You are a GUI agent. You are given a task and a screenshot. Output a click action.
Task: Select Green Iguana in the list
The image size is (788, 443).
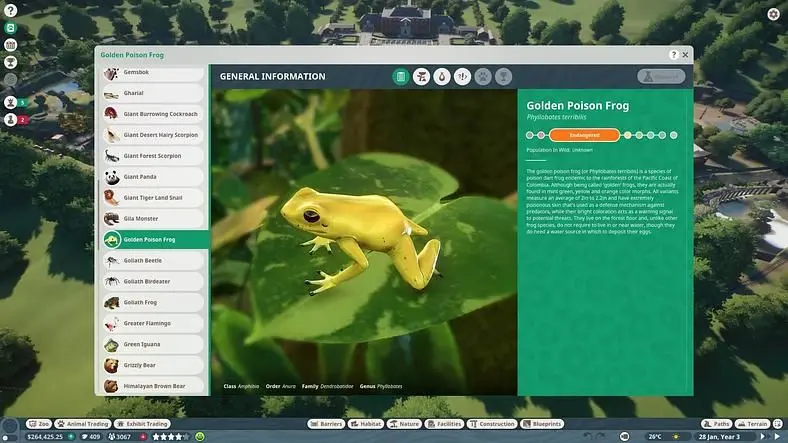(153, 345)
